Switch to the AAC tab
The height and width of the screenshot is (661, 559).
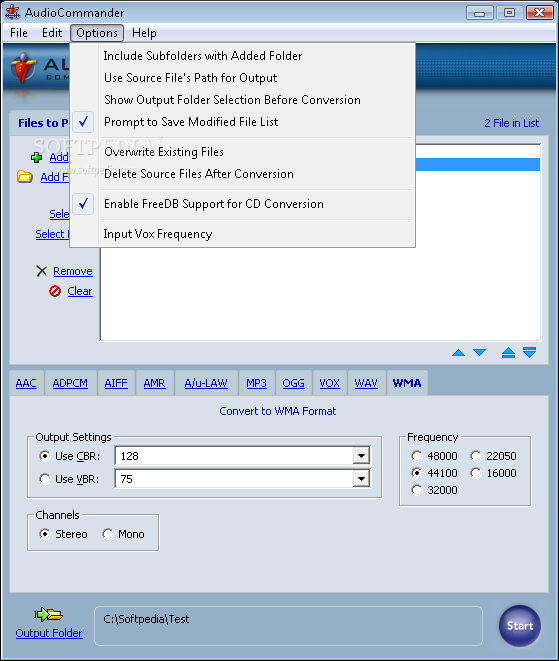click(x=26, y=383)
